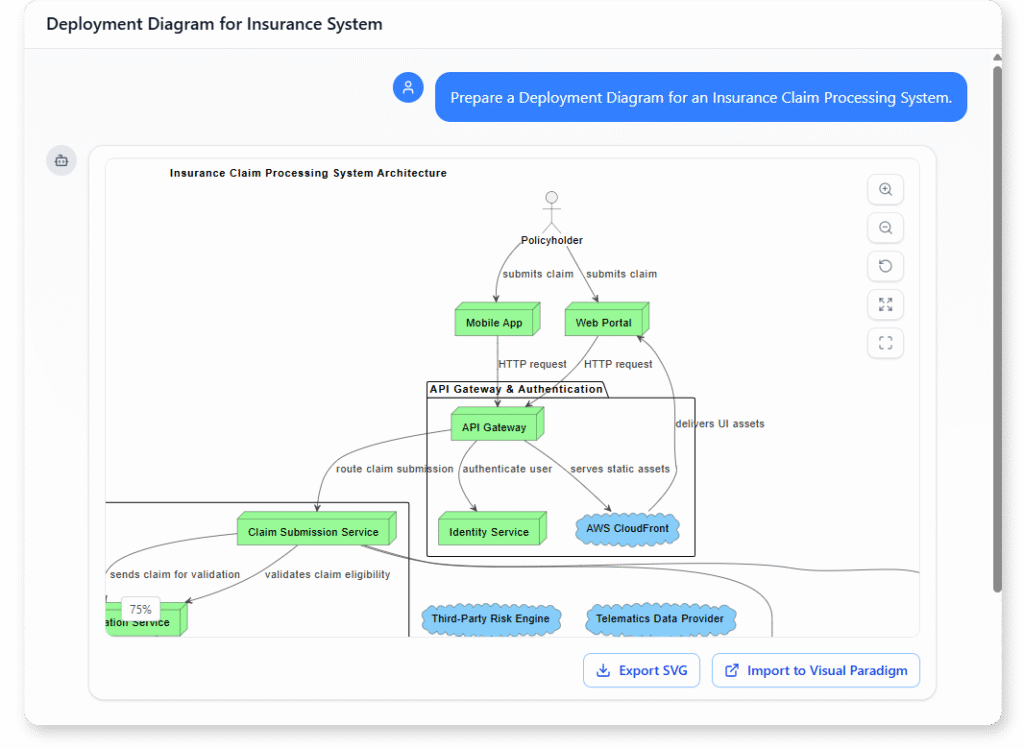Click the 75% zoom level indicator

(139, 609)
